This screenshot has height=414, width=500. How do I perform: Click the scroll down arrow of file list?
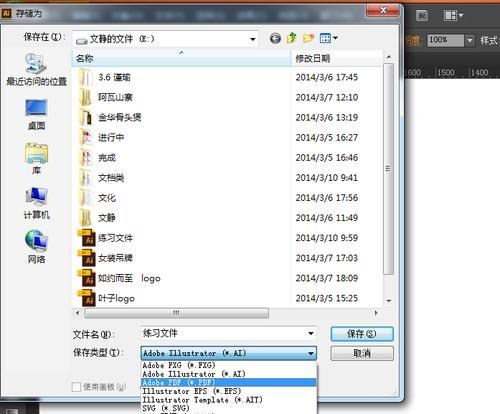[388, 301]
